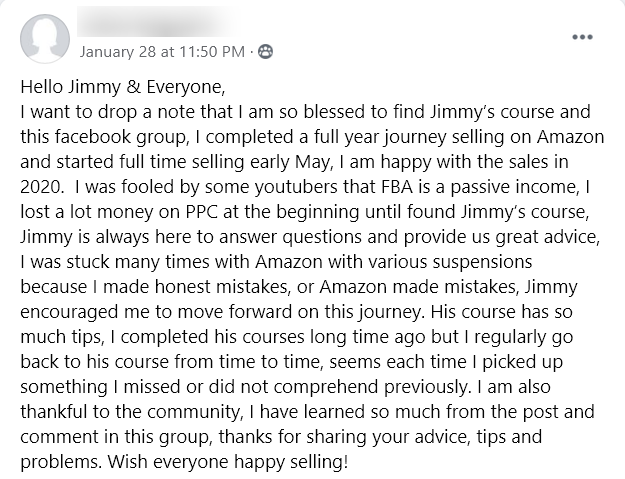The width and height of the screenshot is (625, 479).
Task: Click the greeting line 'Hello Jimmy & Everyone,'
Action: (123, 87)
